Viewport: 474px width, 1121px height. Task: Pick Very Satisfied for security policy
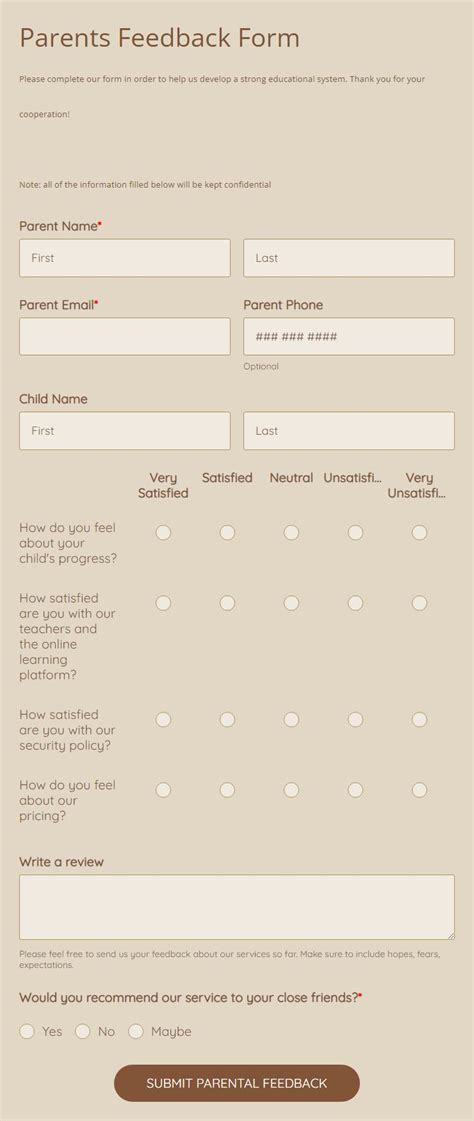163,719
